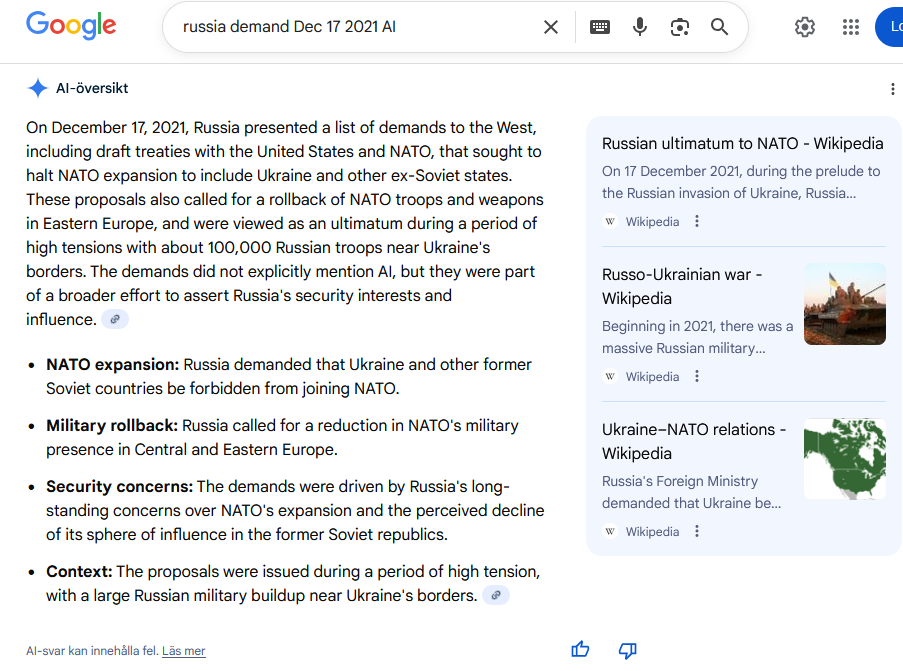The height and width of the screenshot is (671, 903).
Task: Open the Google logo homepage link
Action: point(71,26)
